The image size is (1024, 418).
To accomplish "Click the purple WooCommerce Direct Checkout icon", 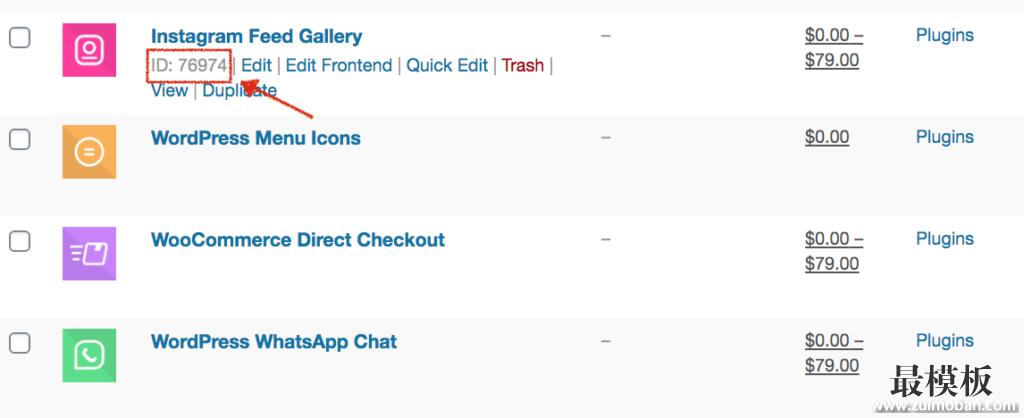I will point(89,253).
